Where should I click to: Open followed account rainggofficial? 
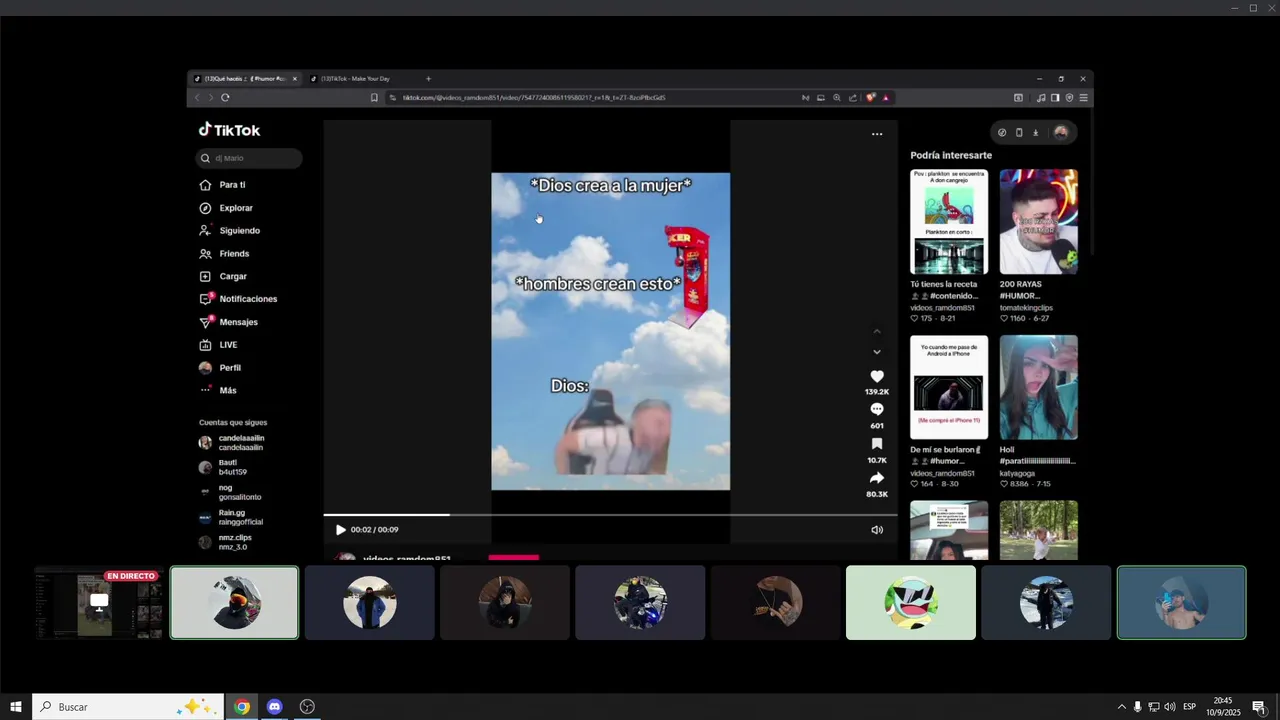click(x=231, y=518)
